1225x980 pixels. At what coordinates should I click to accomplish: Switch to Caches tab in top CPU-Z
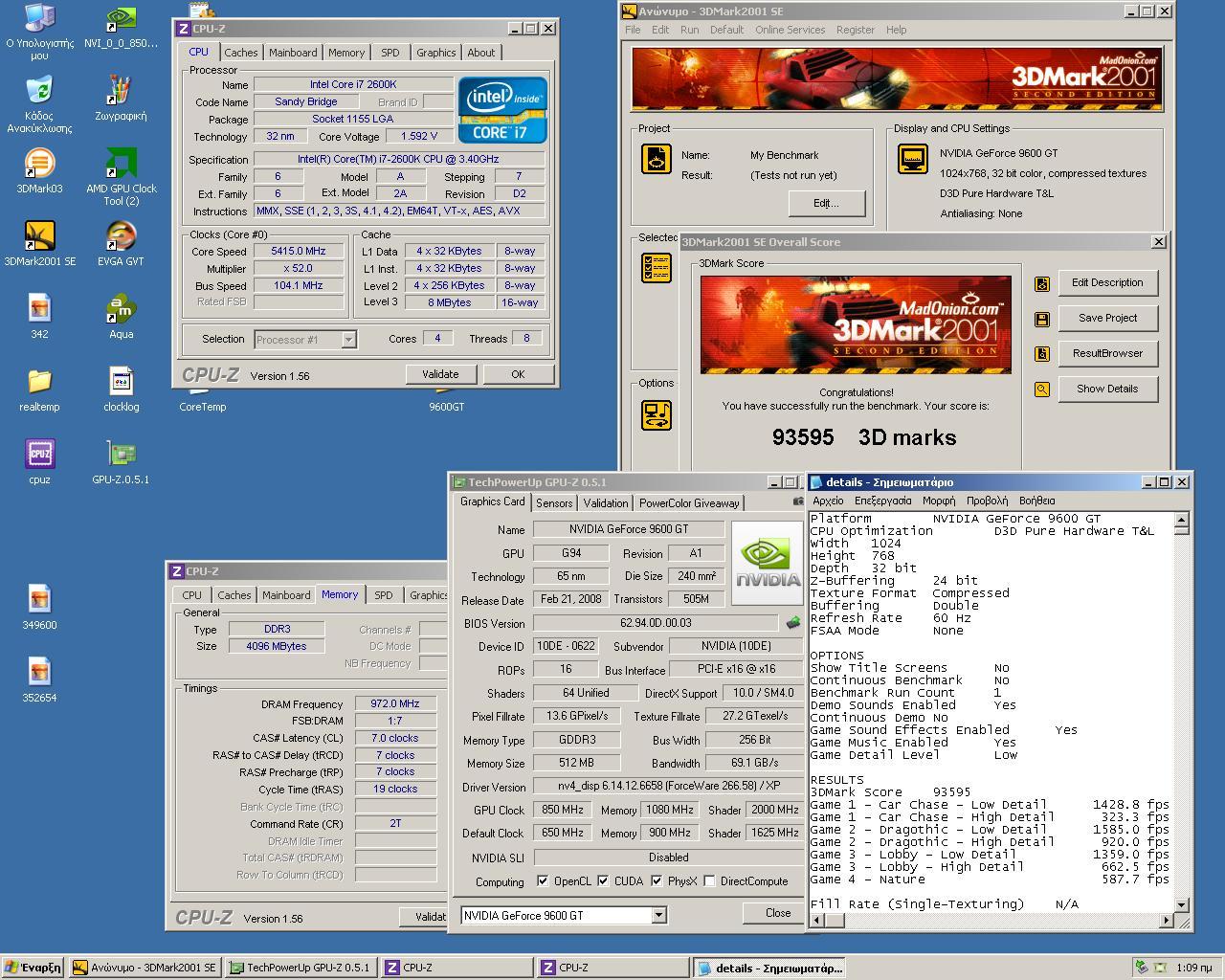240,53
